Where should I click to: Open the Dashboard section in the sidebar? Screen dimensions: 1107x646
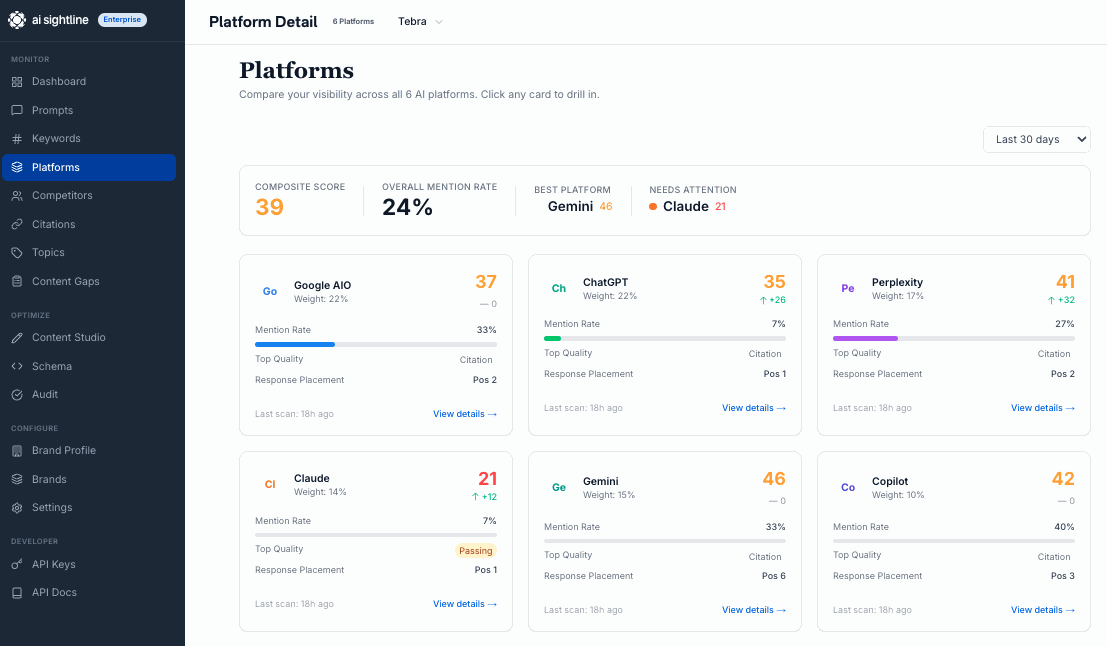(60, 81)
